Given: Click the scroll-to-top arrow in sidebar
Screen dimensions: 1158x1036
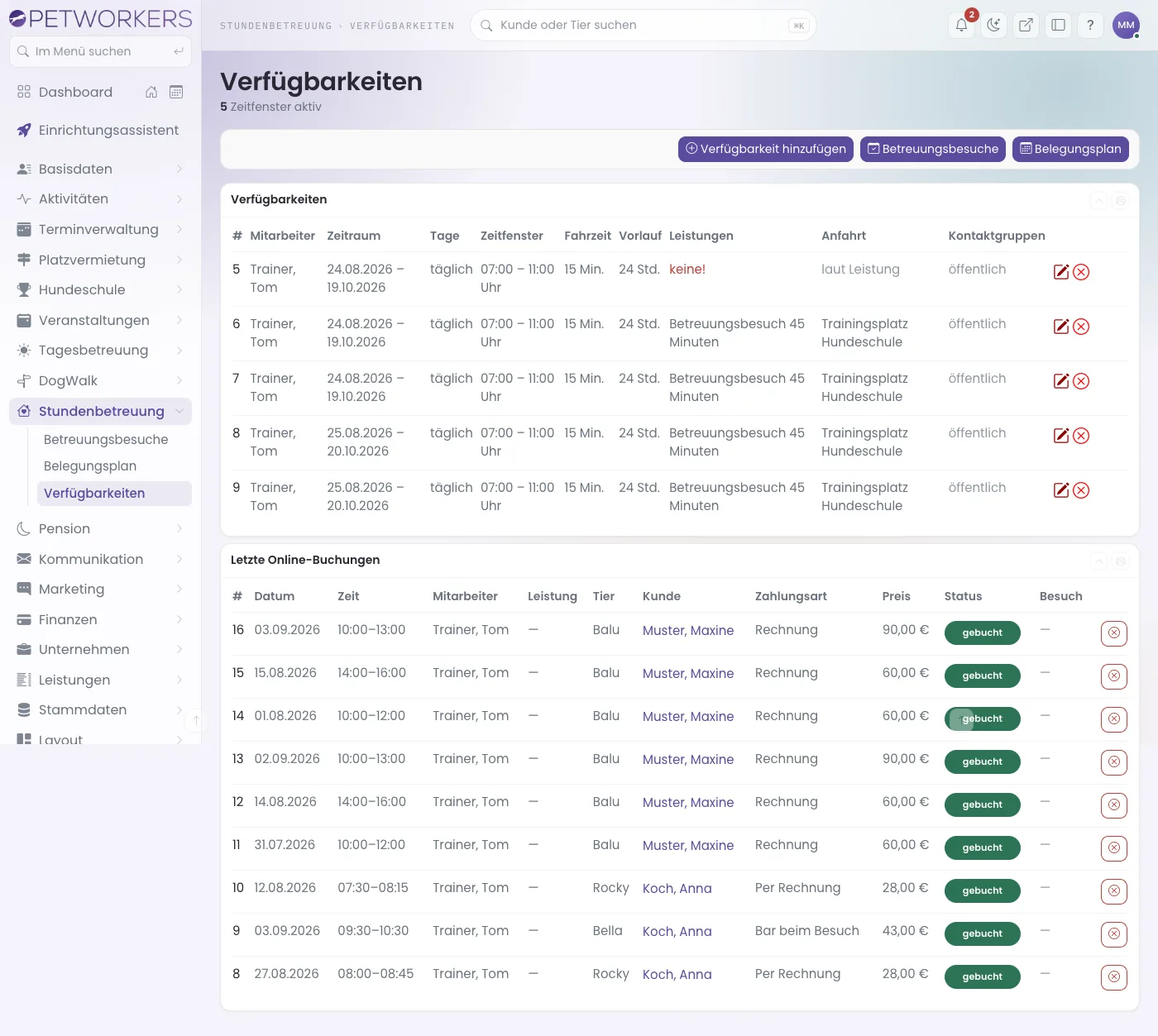Looking at the screenshot, I should pyautogui.click(x=196, y=720).
